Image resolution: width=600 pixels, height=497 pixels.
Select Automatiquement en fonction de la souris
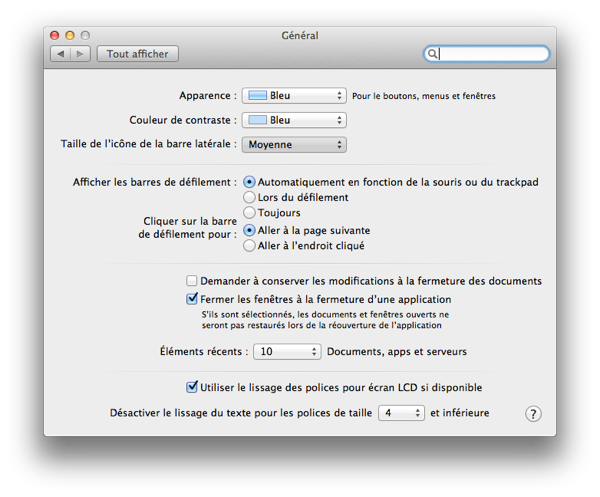pyautogui.click(x=250, y=183)
